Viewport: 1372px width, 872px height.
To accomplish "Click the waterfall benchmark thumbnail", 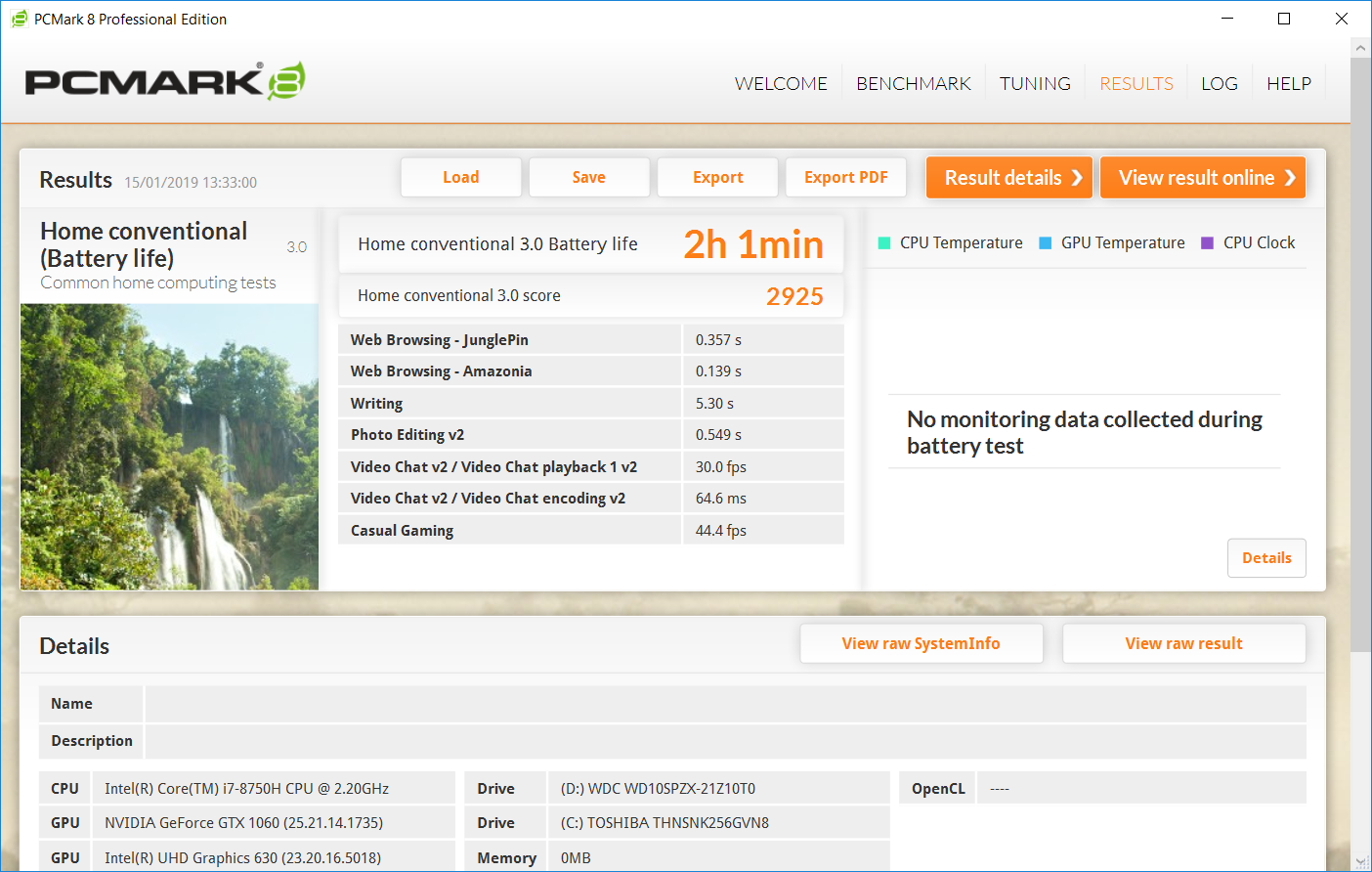I will [170, 447].
